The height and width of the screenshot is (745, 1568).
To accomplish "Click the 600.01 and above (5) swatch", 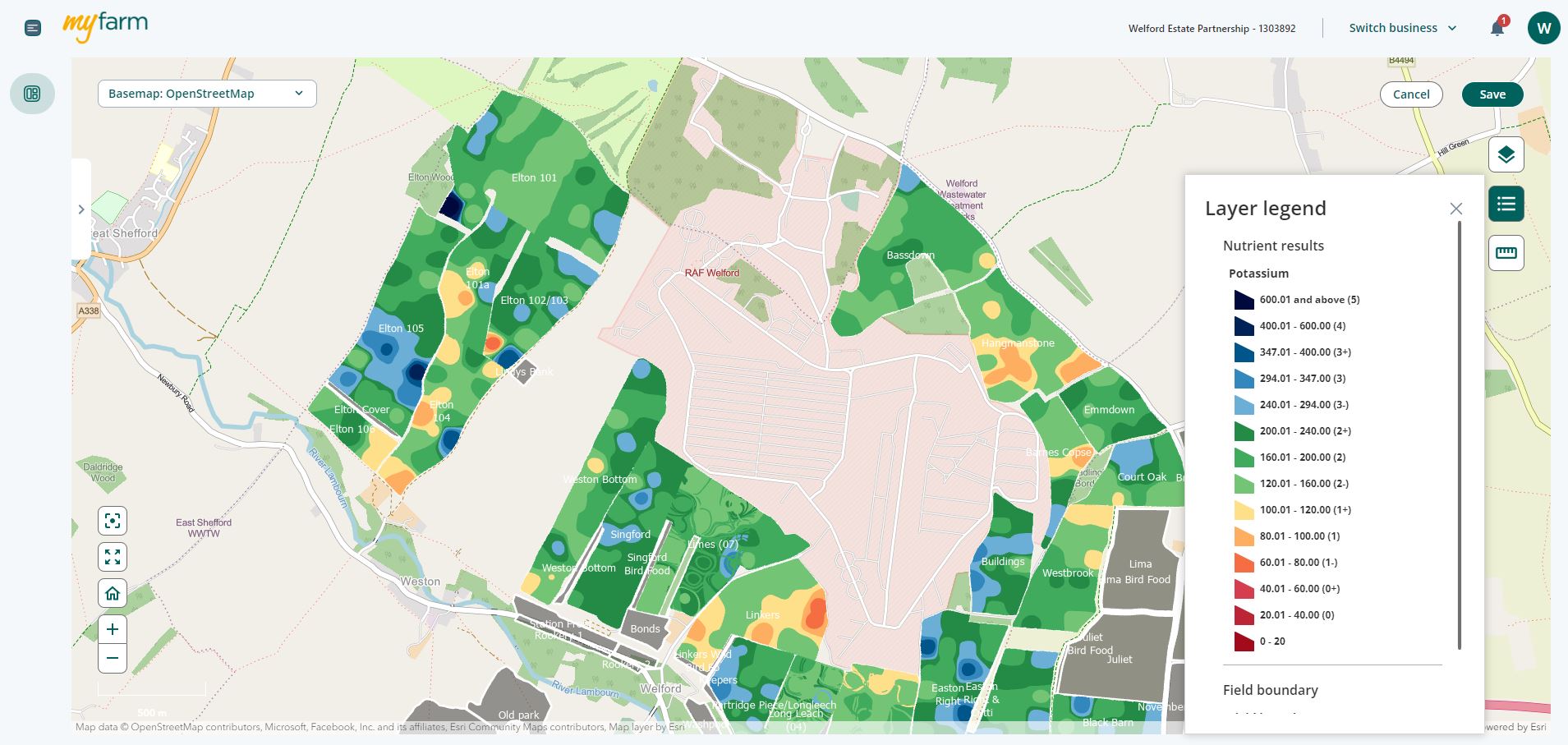I will point(1244,300).
